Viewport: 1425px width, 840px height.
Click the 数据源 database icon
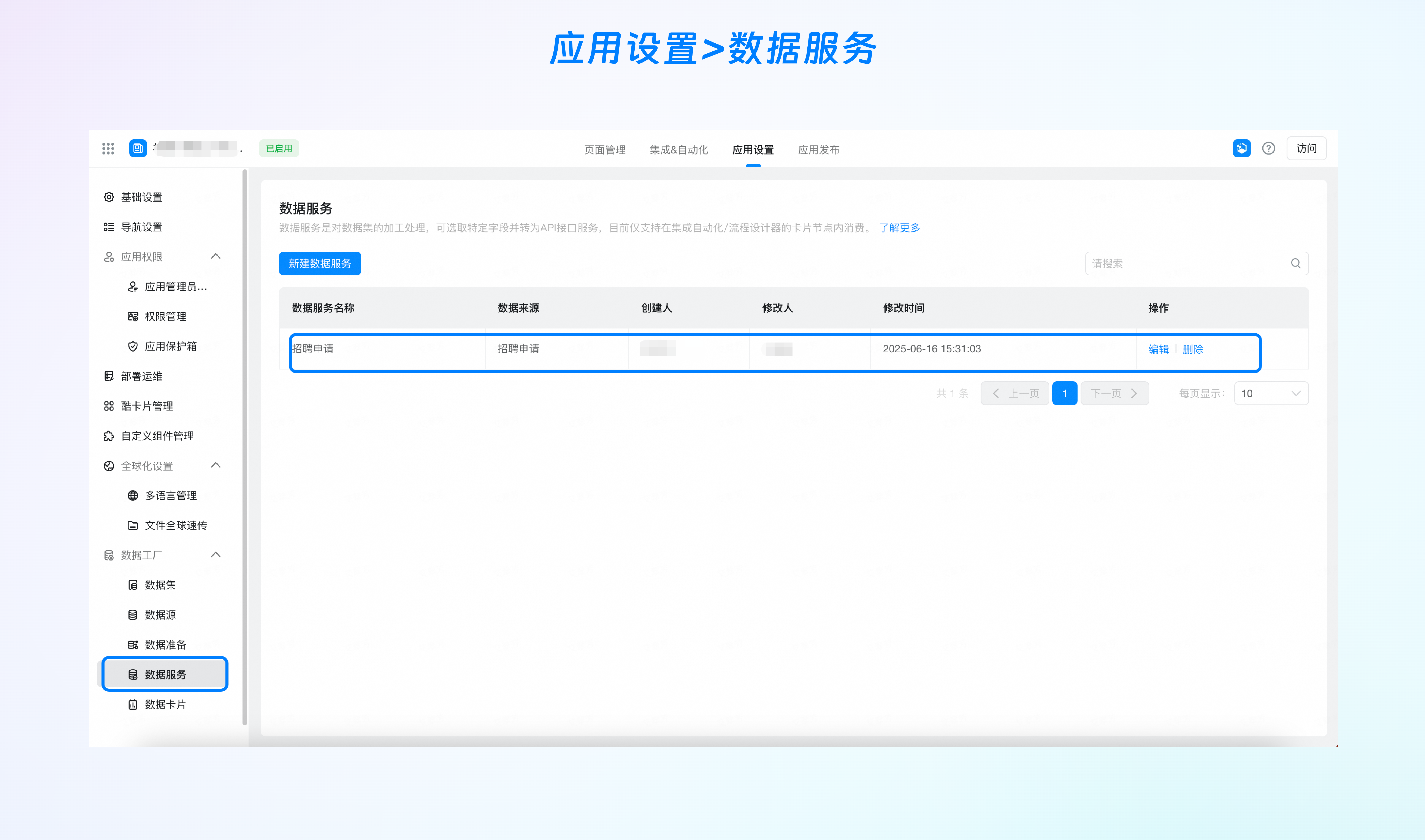coord(133,615)
